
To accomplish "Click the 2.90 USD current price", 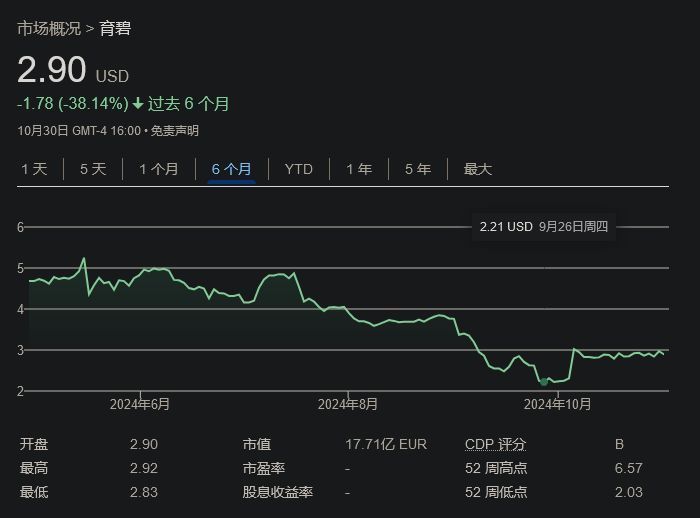I will pos(52,70).
